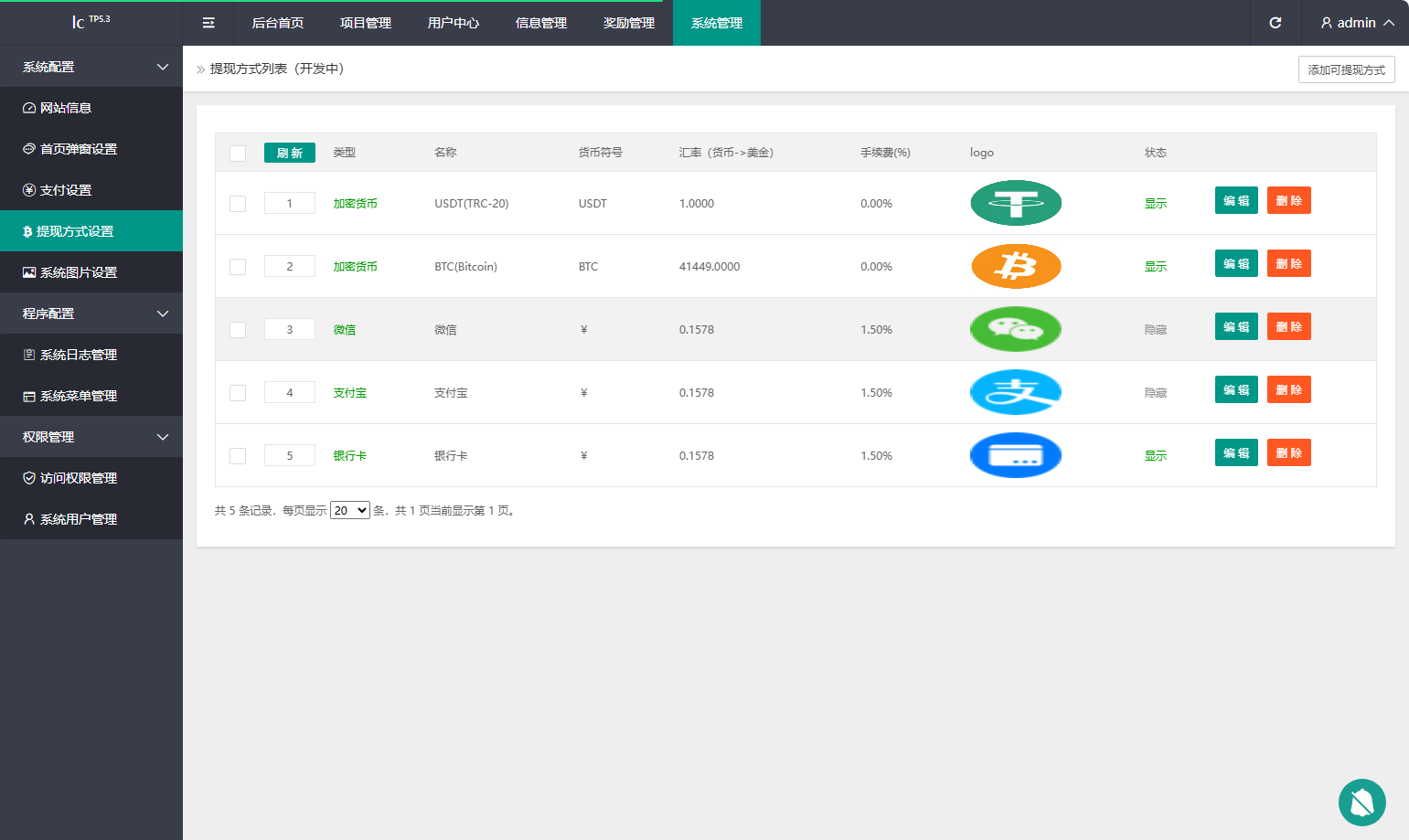
Task: Click the 系统日志管理 log icon
Action: point(29,355)
